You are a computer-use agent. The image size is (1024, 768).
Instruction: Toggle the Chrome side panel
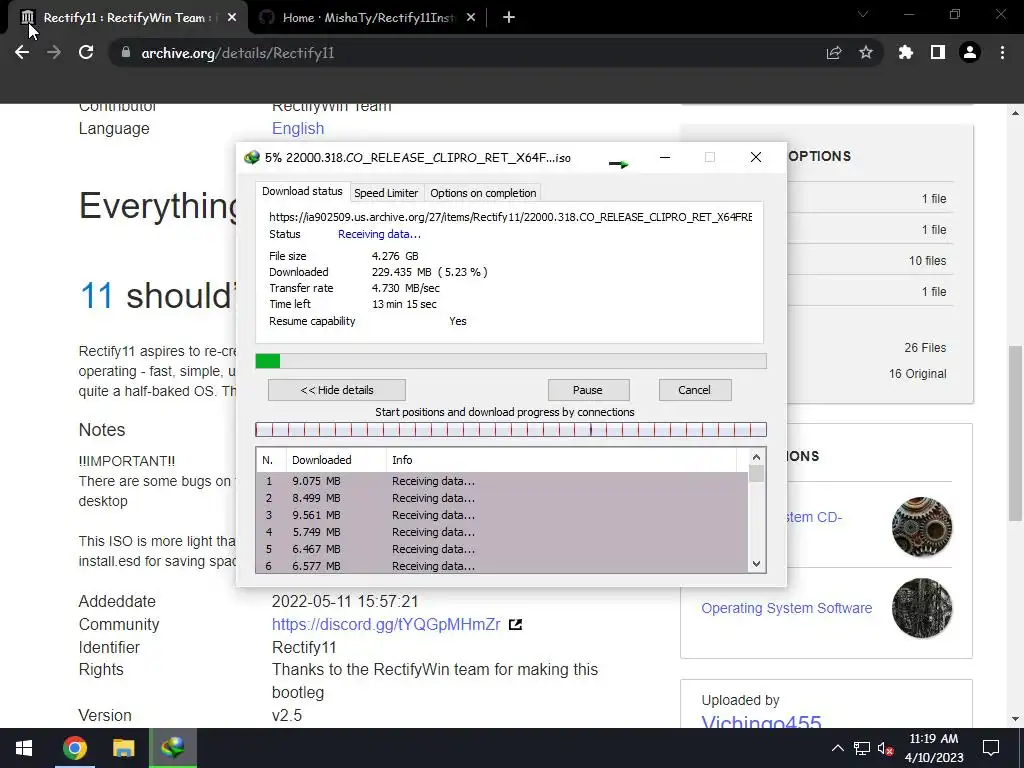(x=938, y=53)
